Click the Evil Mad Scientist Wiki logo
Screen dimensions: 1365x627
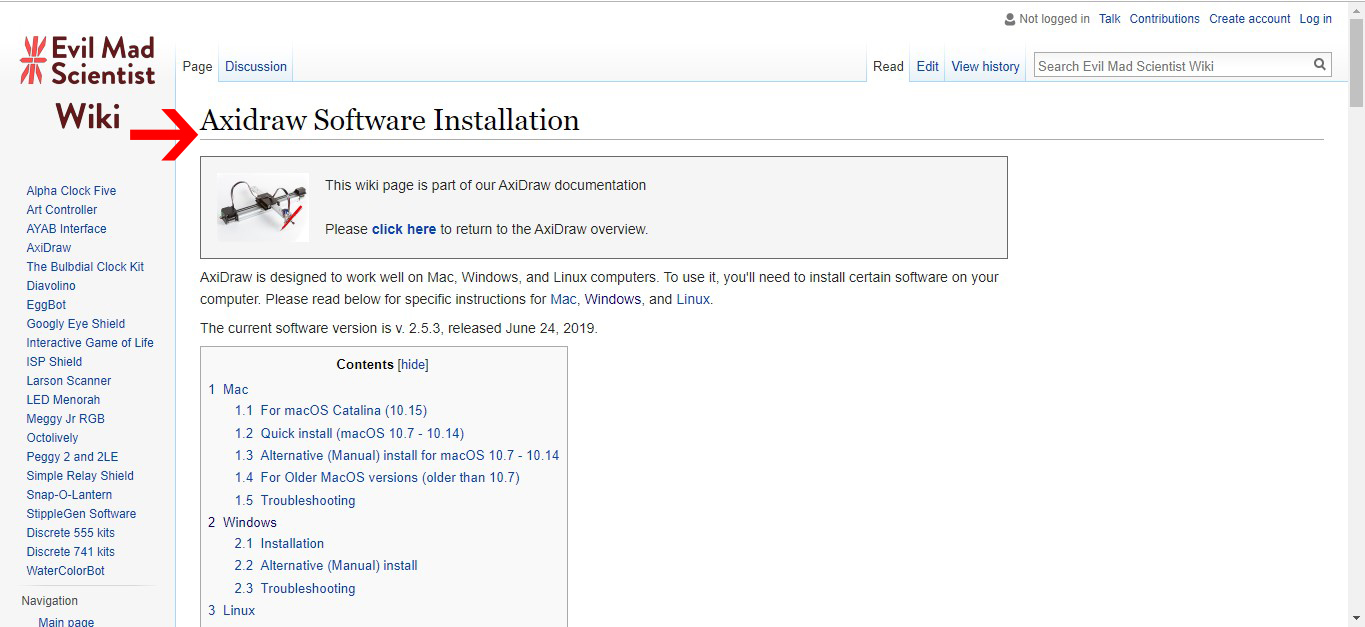(88, 82)
